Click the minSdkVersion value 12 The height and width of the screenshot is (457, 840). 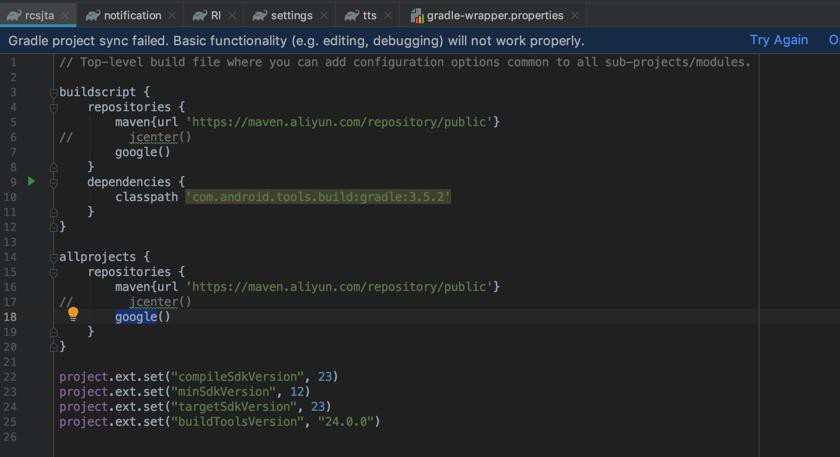297,392
